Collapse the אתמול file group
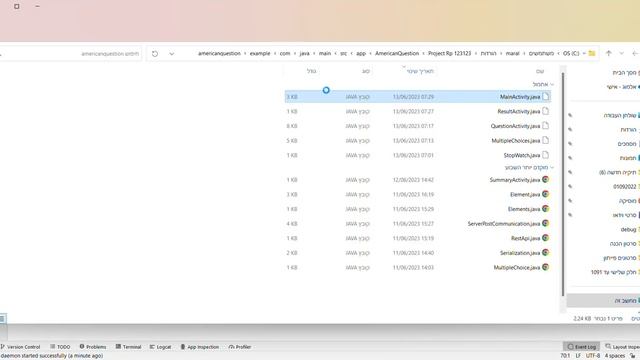Image resolution: width=640 pixels, height=360 pixels. click(x=552, y=84)
